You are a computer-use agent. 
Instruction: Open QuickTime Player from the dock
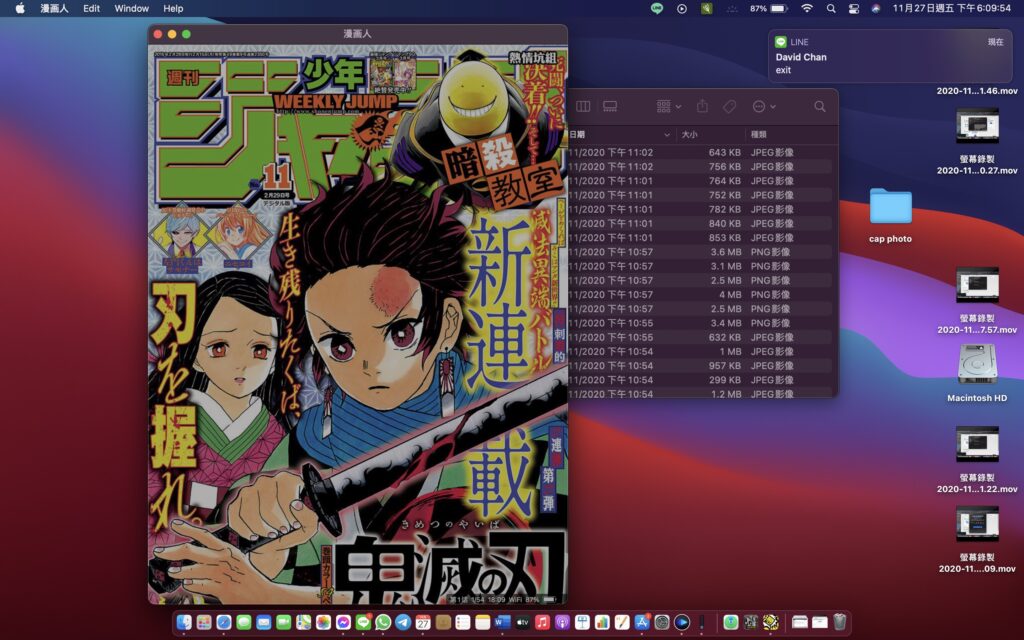[x=682, y=622]
